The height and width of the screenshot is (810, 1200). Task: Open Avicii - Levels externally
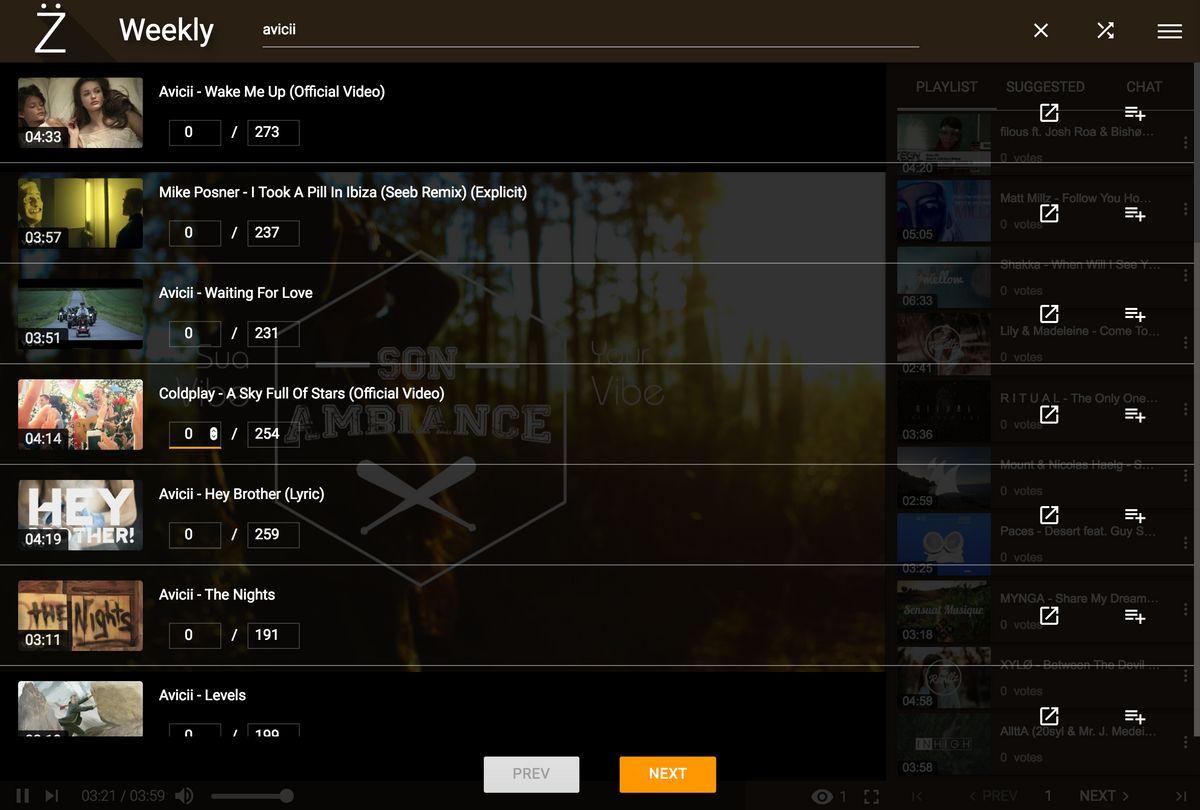pos(1049,716)
